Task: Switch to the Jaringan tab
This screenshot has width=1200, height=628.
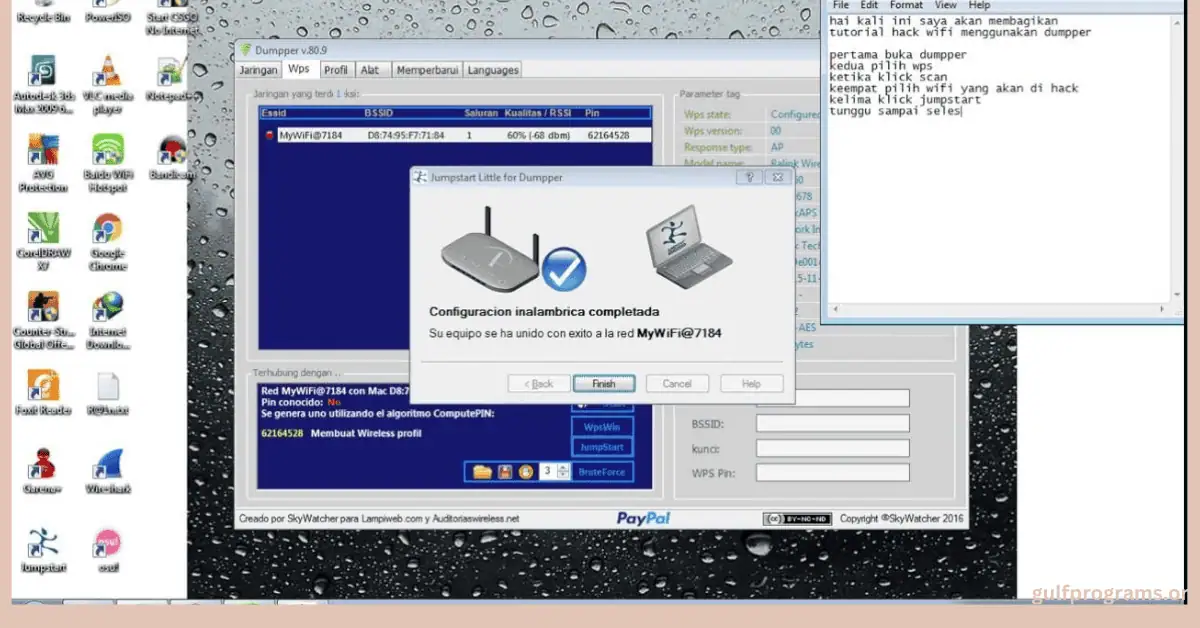Action: [258, 70]
